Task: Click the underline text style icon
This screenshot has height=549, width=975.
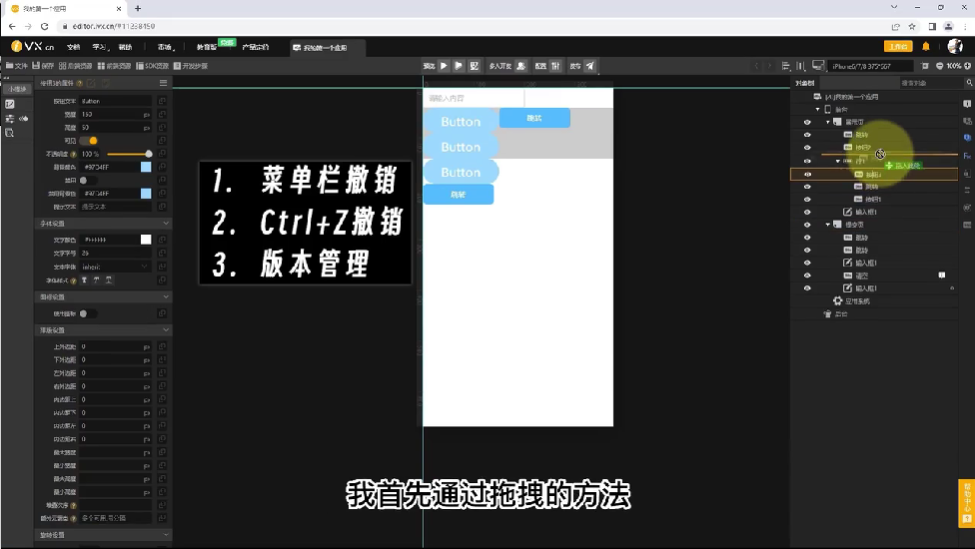Action: pyautogui.click(x=108, y=280)
